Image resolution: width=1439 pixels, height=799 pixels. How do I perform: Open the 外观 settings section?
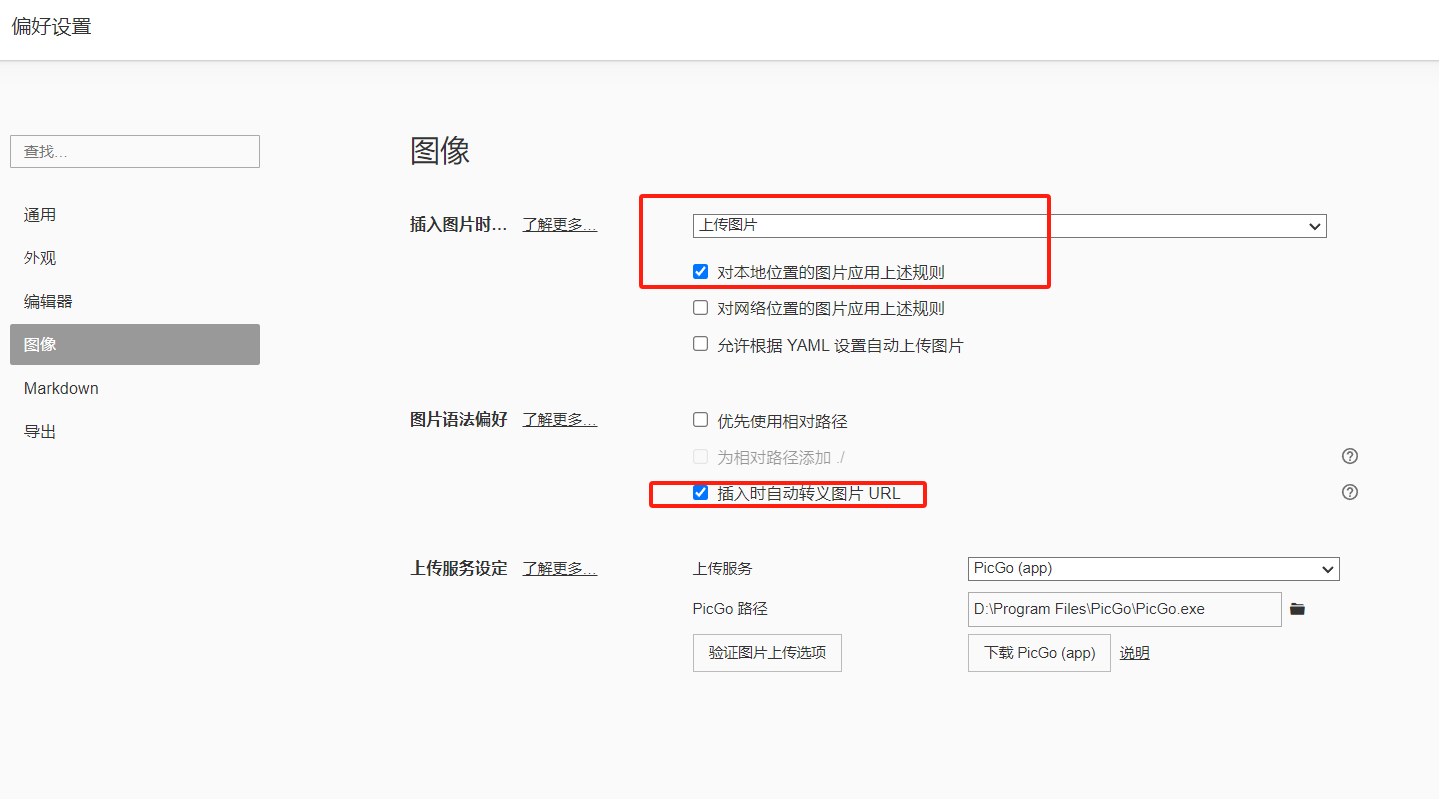coord(40,258)
